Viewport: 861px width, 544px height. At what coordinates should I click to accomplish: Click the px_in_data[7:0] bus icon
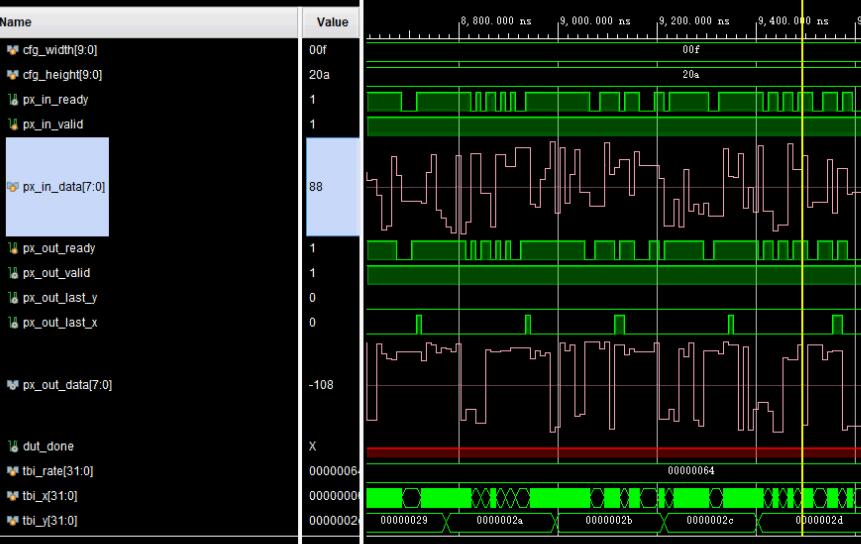[13, 187]
